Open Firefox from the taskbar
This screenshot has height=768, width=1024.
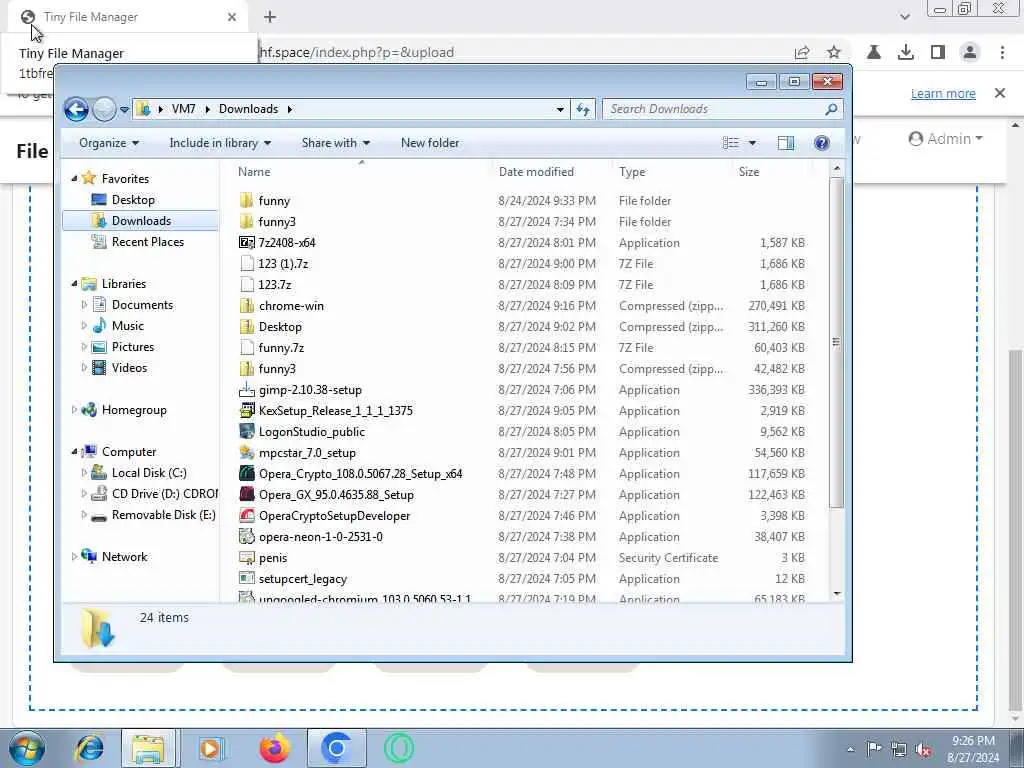point(274,748)
